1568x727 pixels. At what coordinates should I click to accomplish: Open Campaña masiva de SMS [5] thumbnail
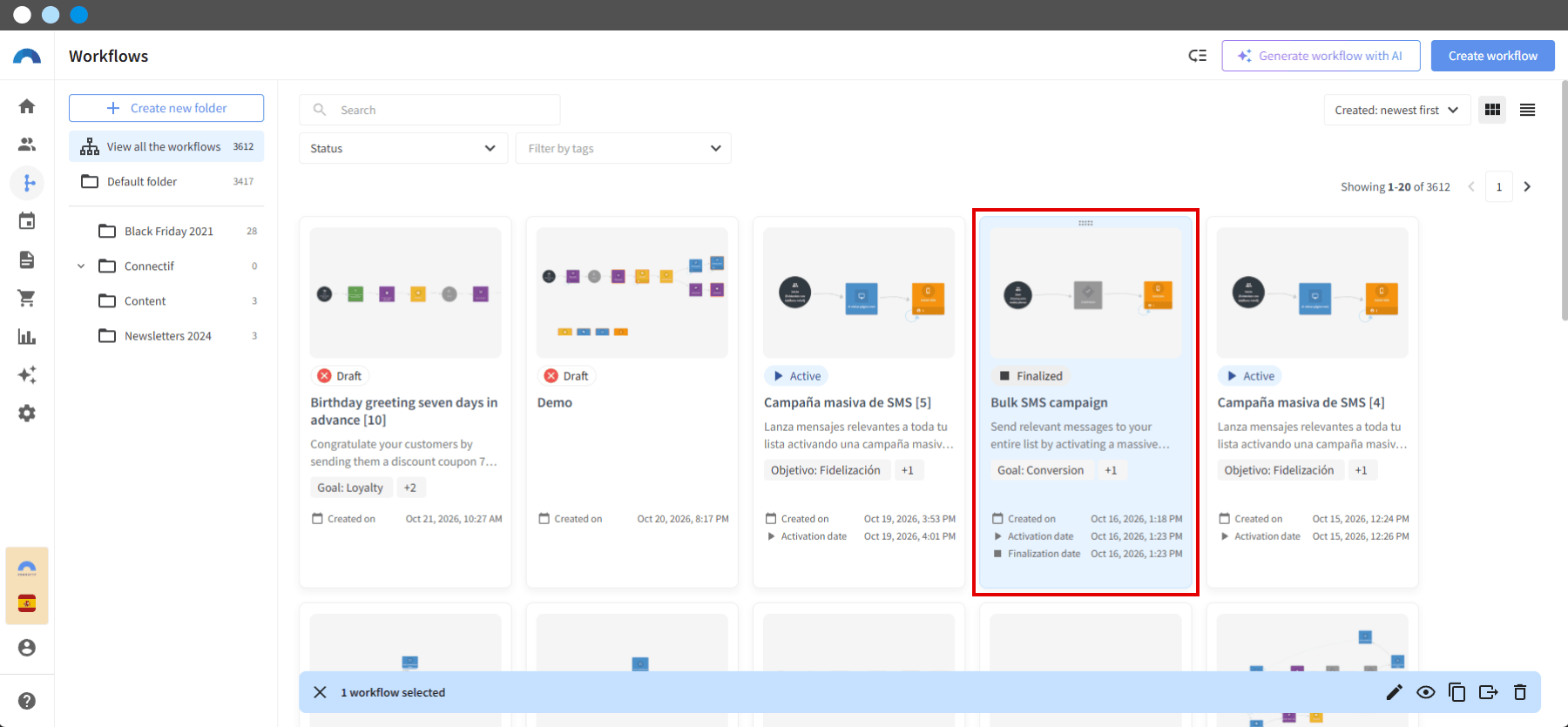pos(859,293)
